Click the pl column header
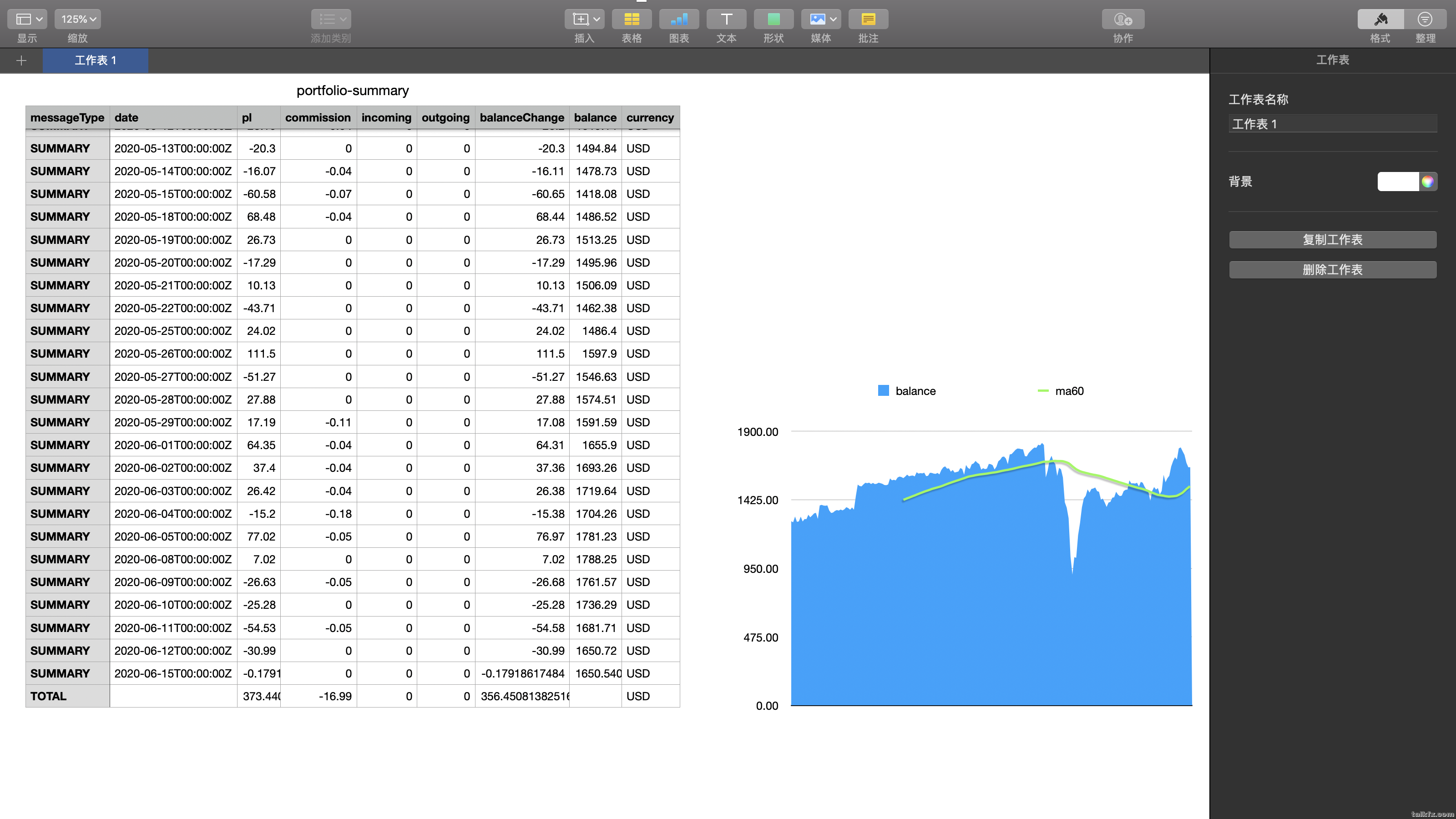This screenshot has height=819, width=1456. pos(259,117)
